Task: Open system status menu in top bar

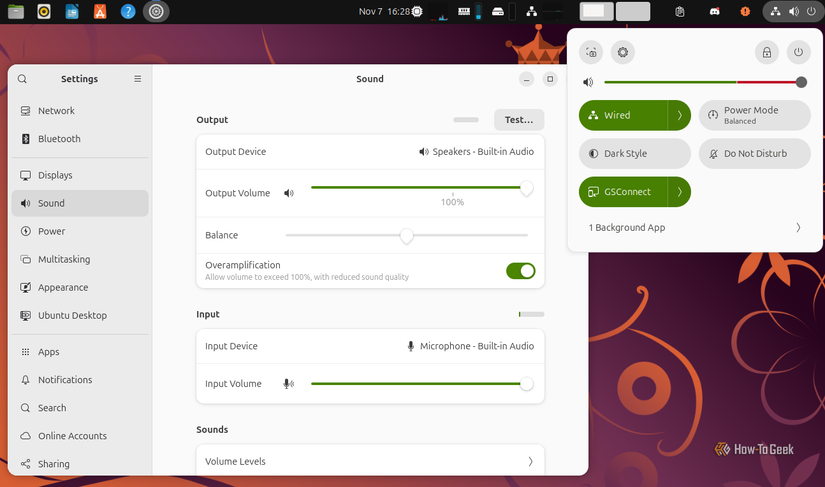Action: [x=793, y=12]
